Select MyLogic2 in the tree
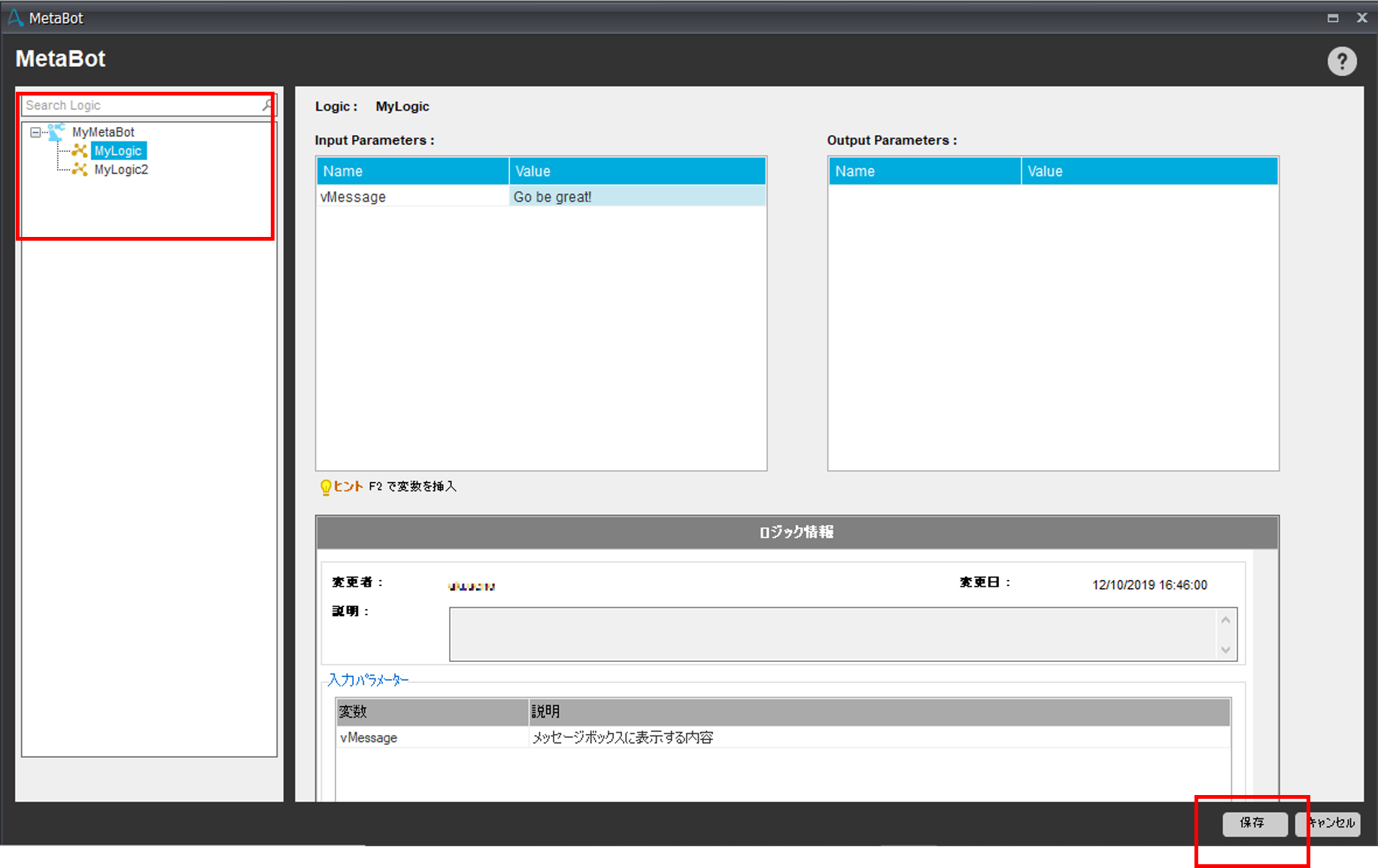This screenshot has width=1378, height=868. coord(121,169)
